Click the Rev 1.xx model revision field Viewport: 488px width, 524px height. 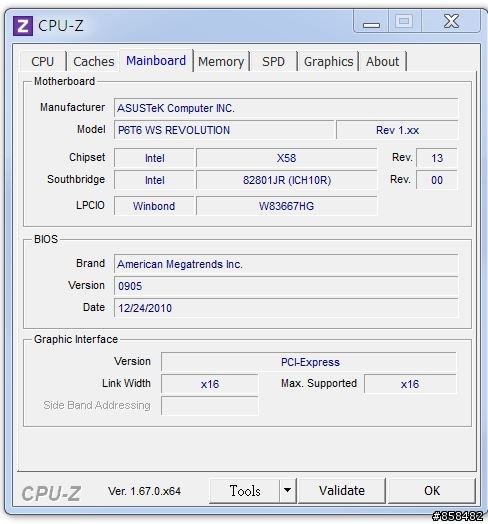pyautogui.click(x=397, y=130)
